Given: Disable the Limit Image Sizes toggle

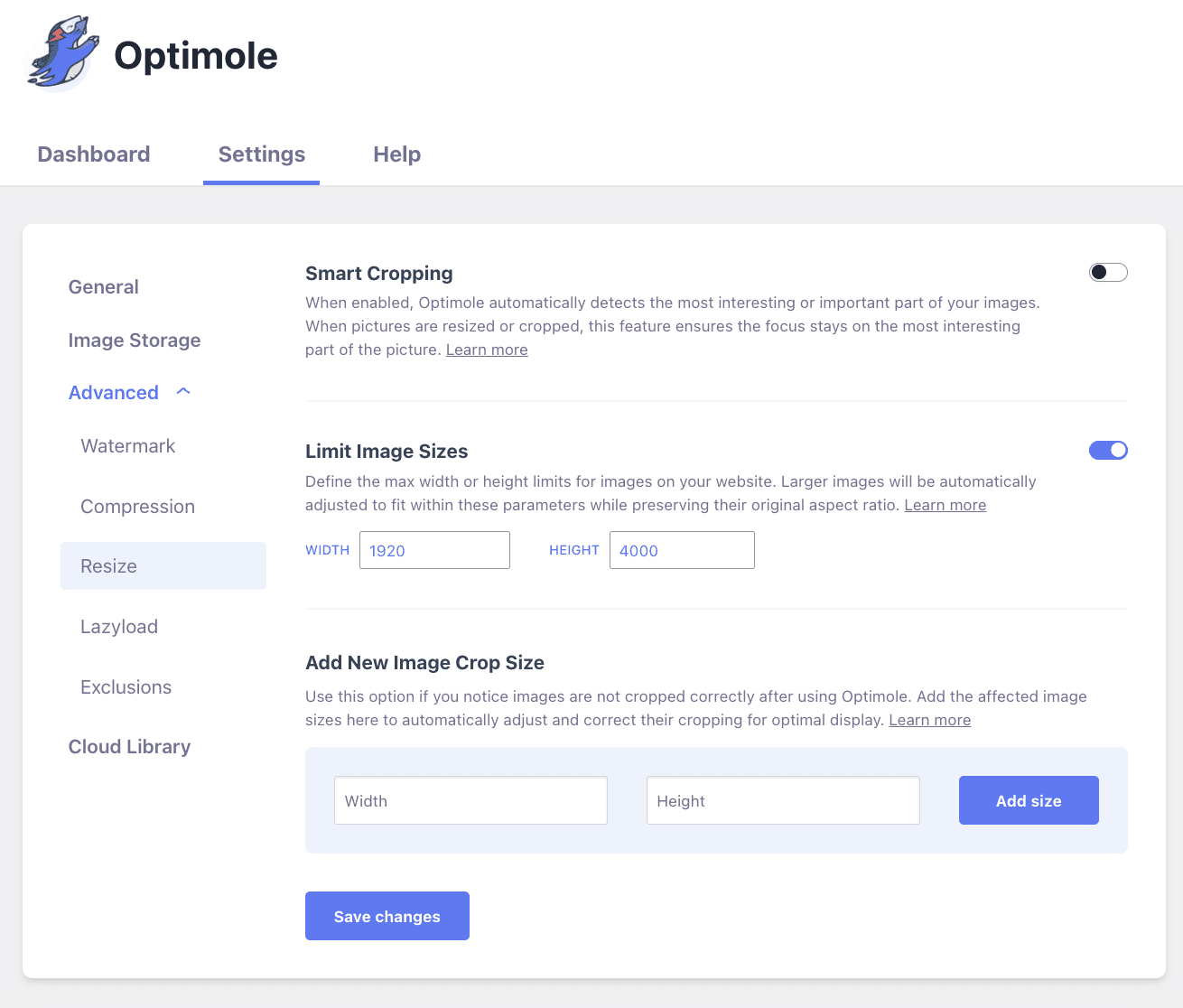Looking at the screenshot, I should (x=1108, y=450).
